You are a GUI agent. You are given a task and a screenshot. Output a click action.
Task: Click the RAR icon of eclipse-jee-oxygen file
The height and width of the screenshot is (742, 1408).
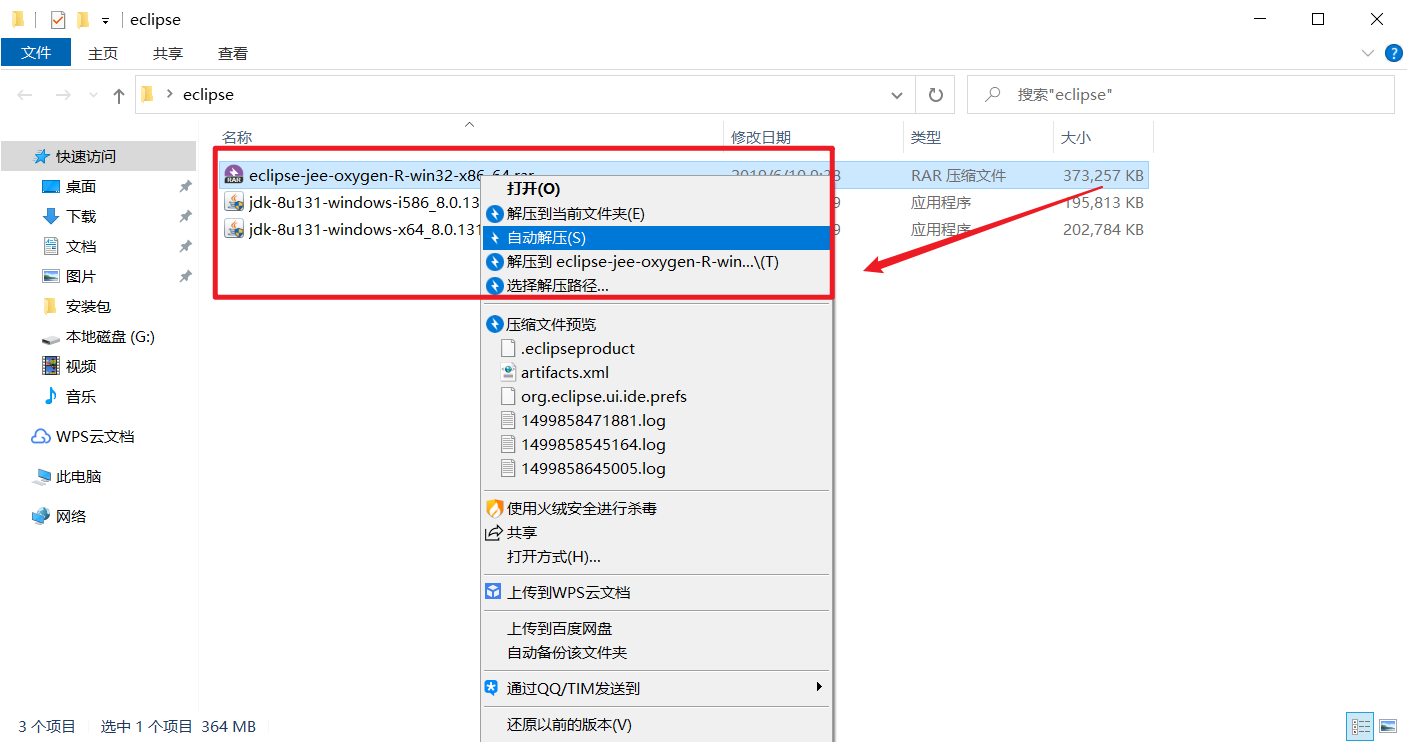234,175
